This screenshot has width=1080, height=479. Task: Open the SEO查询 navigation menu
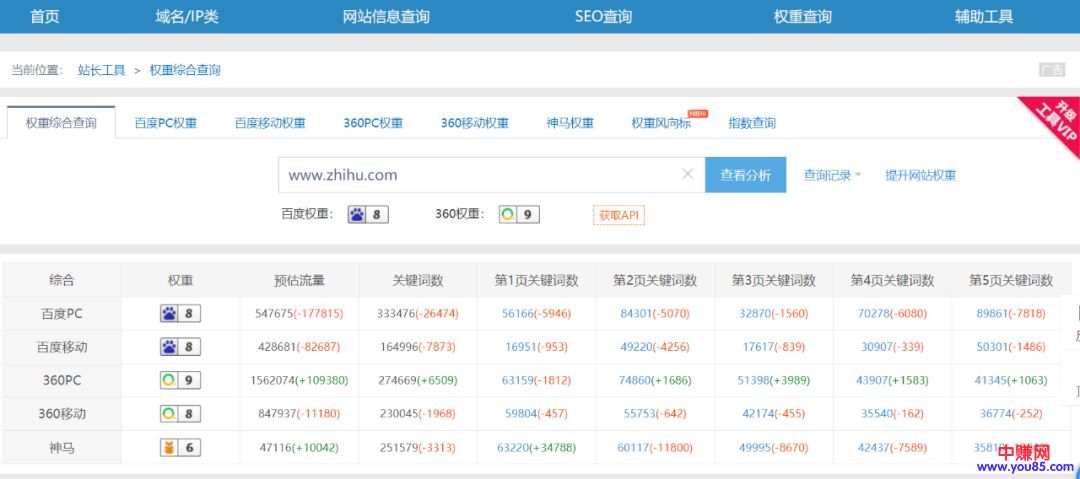603,16
